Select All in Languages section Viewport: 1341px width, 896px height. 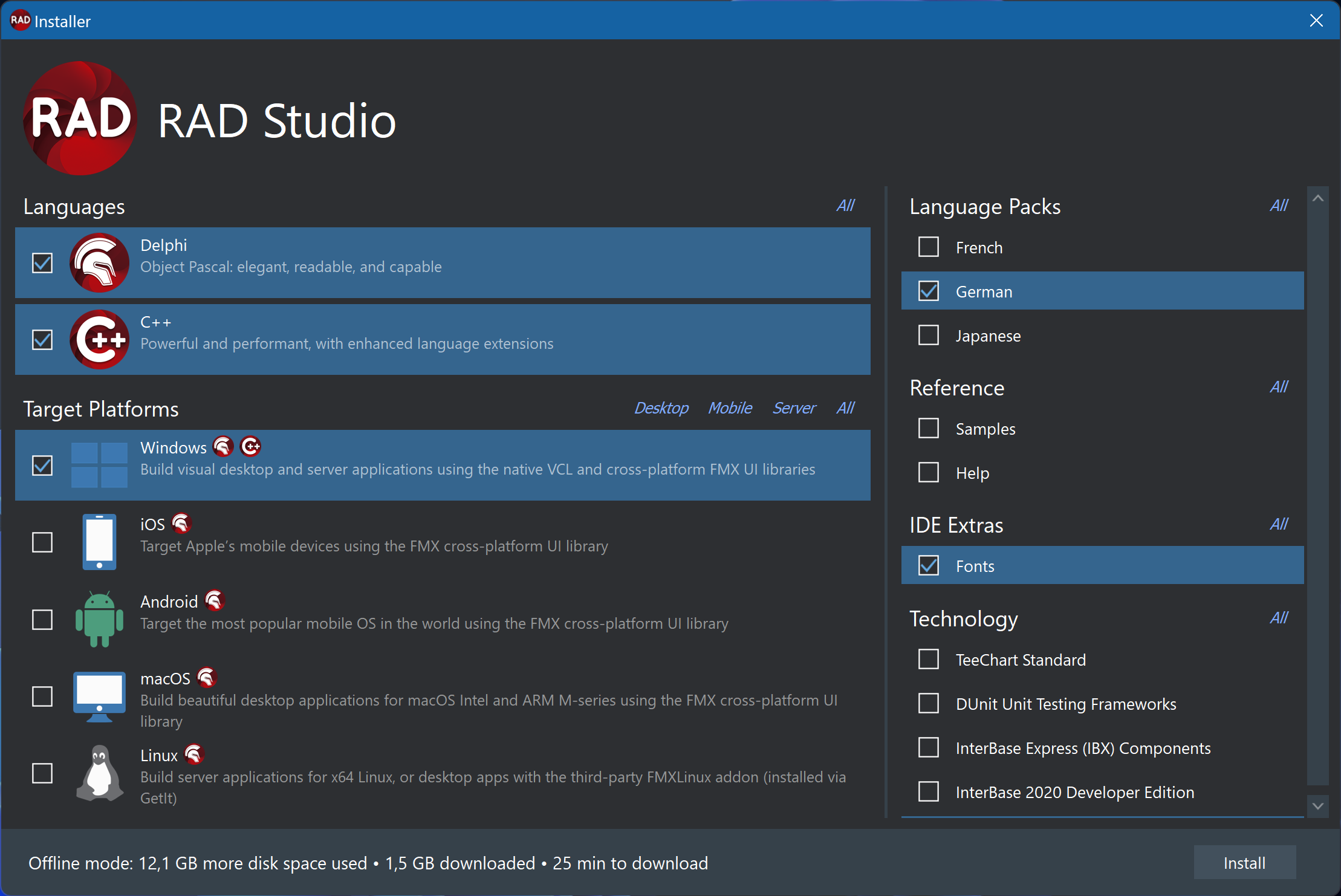pos(845,206)
